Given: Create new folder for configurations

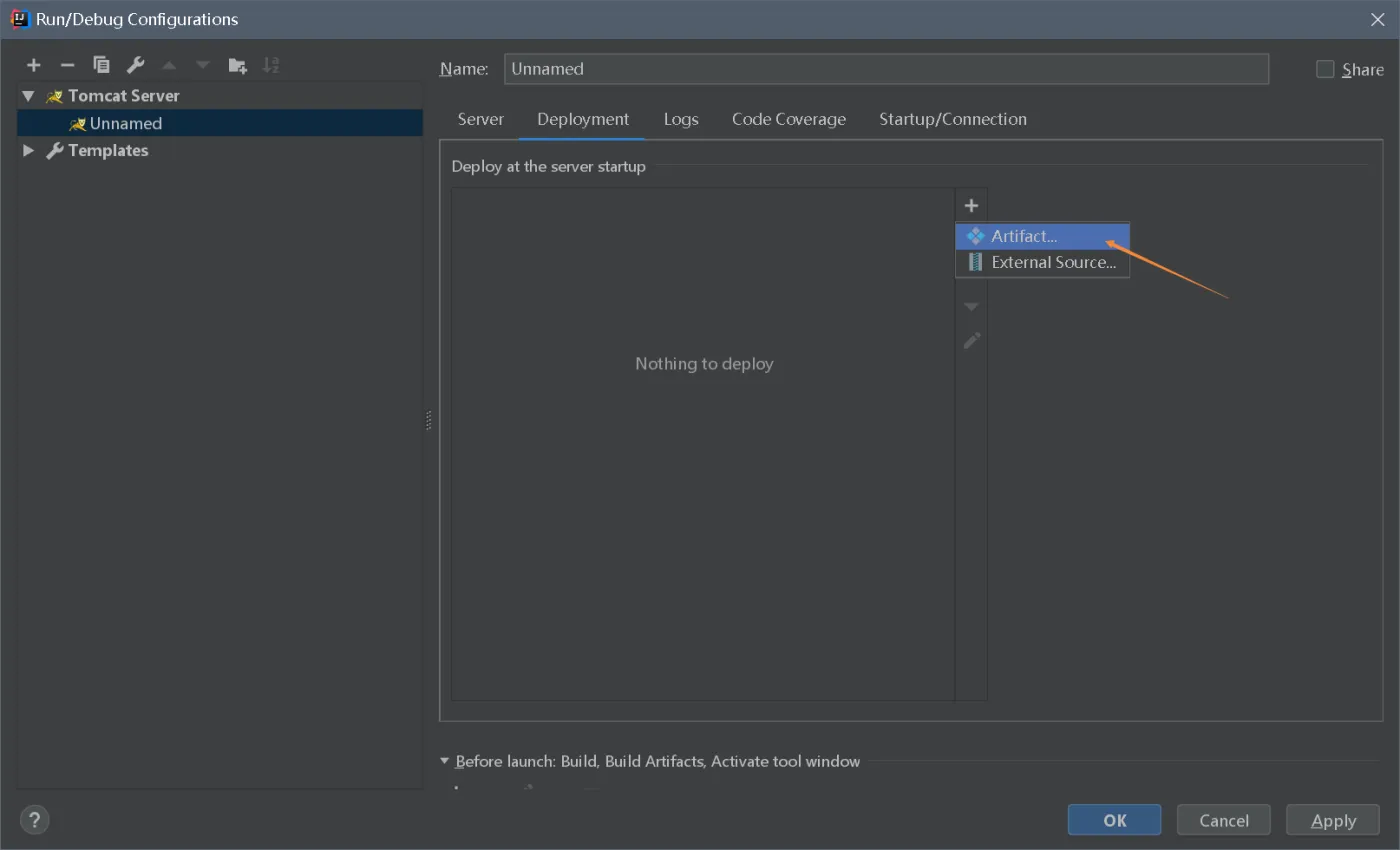Looking at the screenshot, I should 237,65.
